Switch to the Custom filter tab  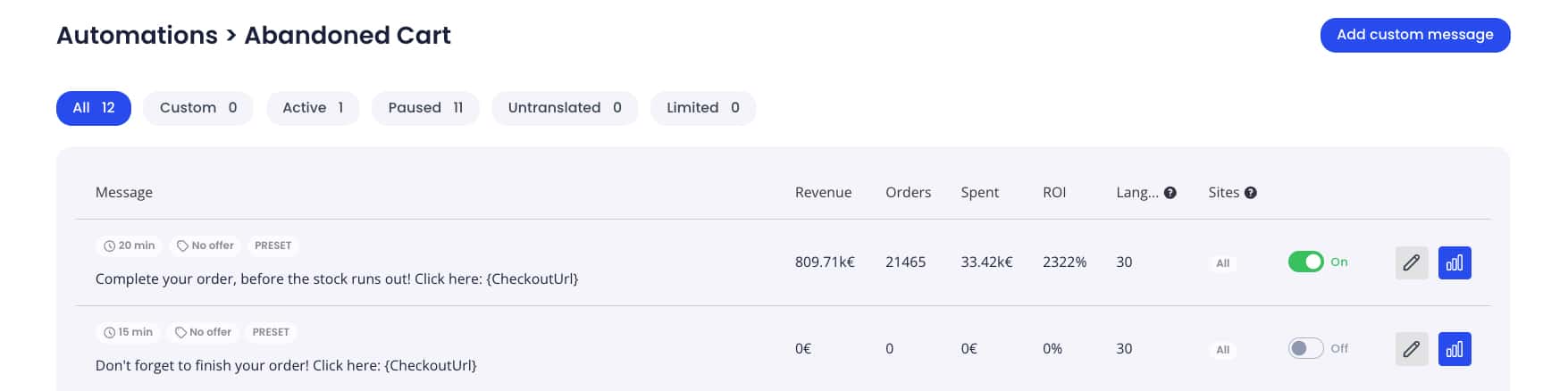pyautogui.click(x=198, y=108)
